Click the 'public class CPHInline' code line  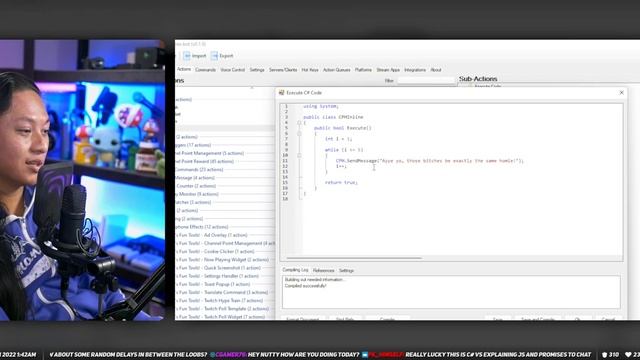pos(333,117)
